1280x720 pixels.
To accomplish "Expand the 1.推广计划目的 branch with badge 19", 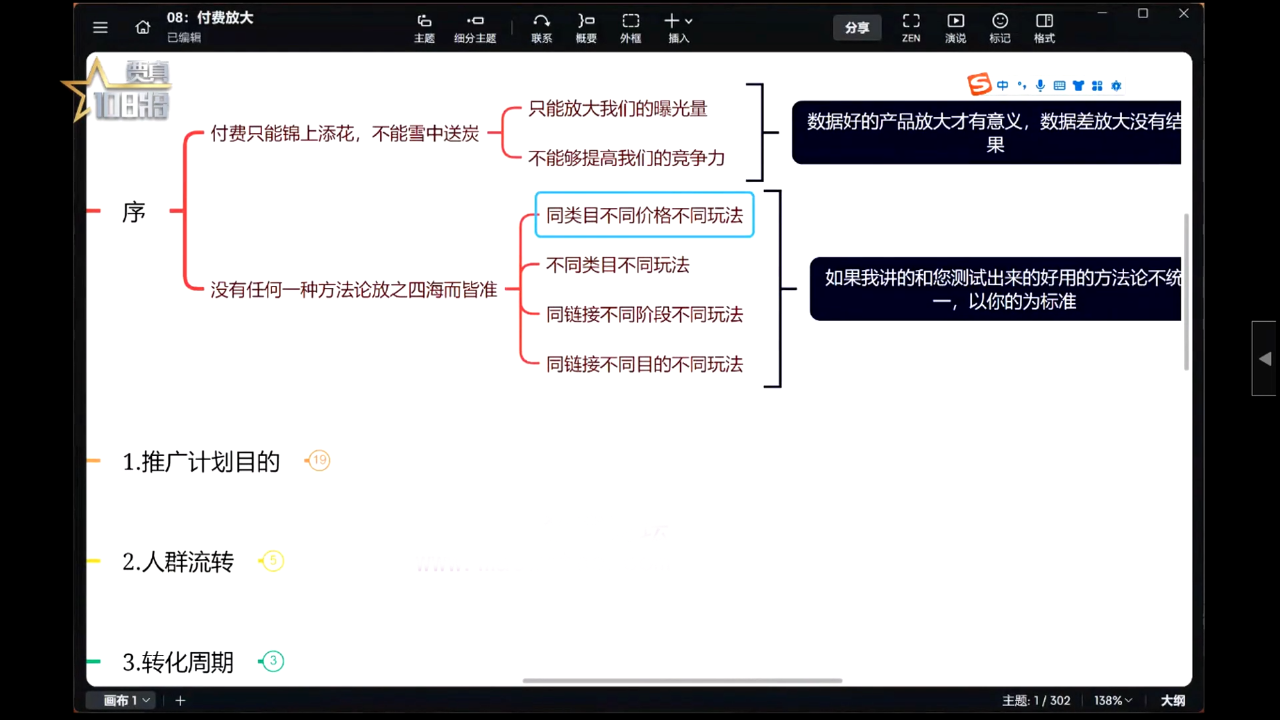I will [319, 461].
